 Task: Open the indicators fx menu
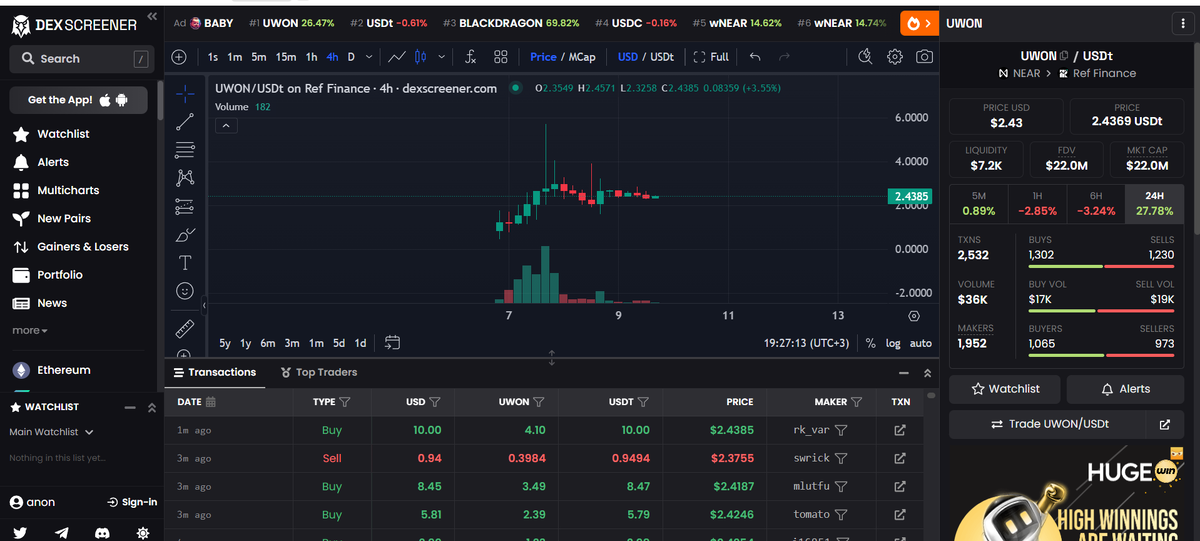click(472, 57)
